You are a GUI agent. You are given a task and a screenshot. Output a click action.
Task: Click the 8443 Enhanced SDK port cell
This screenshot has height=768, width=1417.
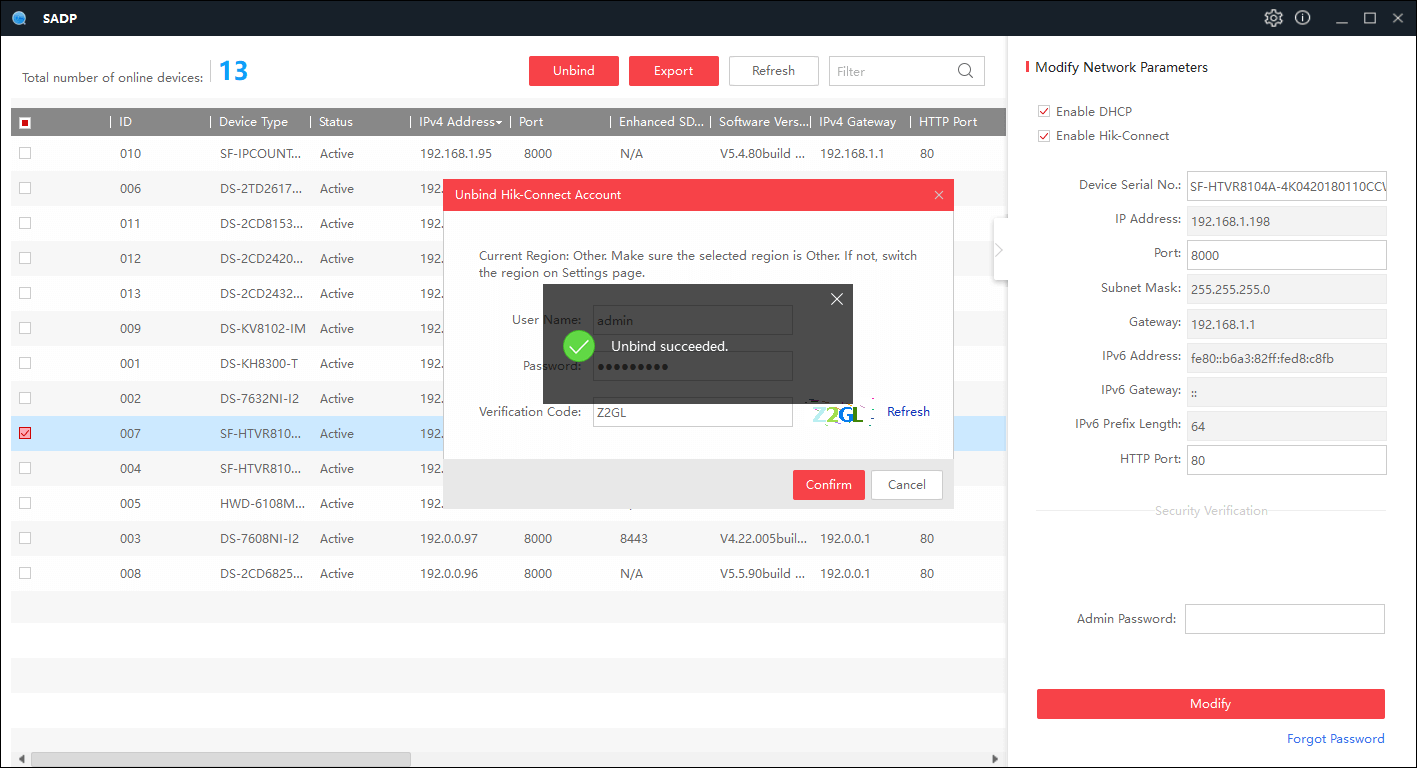tap(634, 539)
